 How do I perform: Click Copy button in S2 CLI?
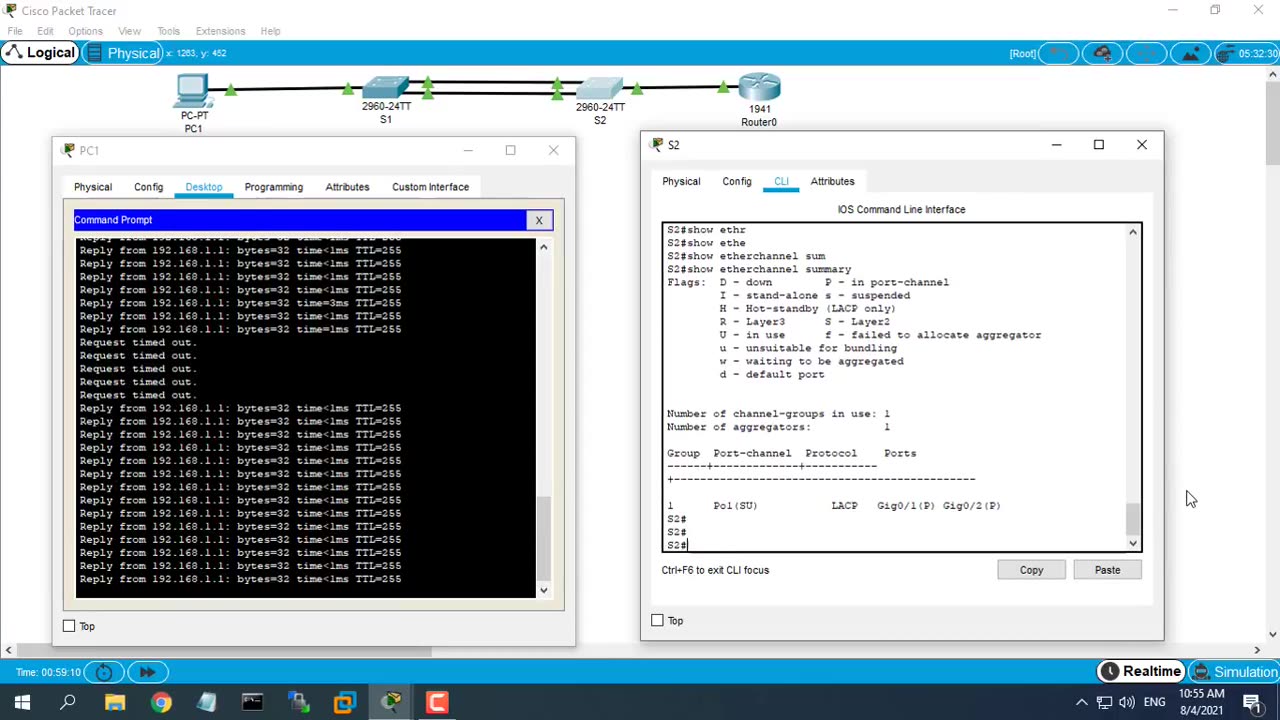tap(1031, 570)
